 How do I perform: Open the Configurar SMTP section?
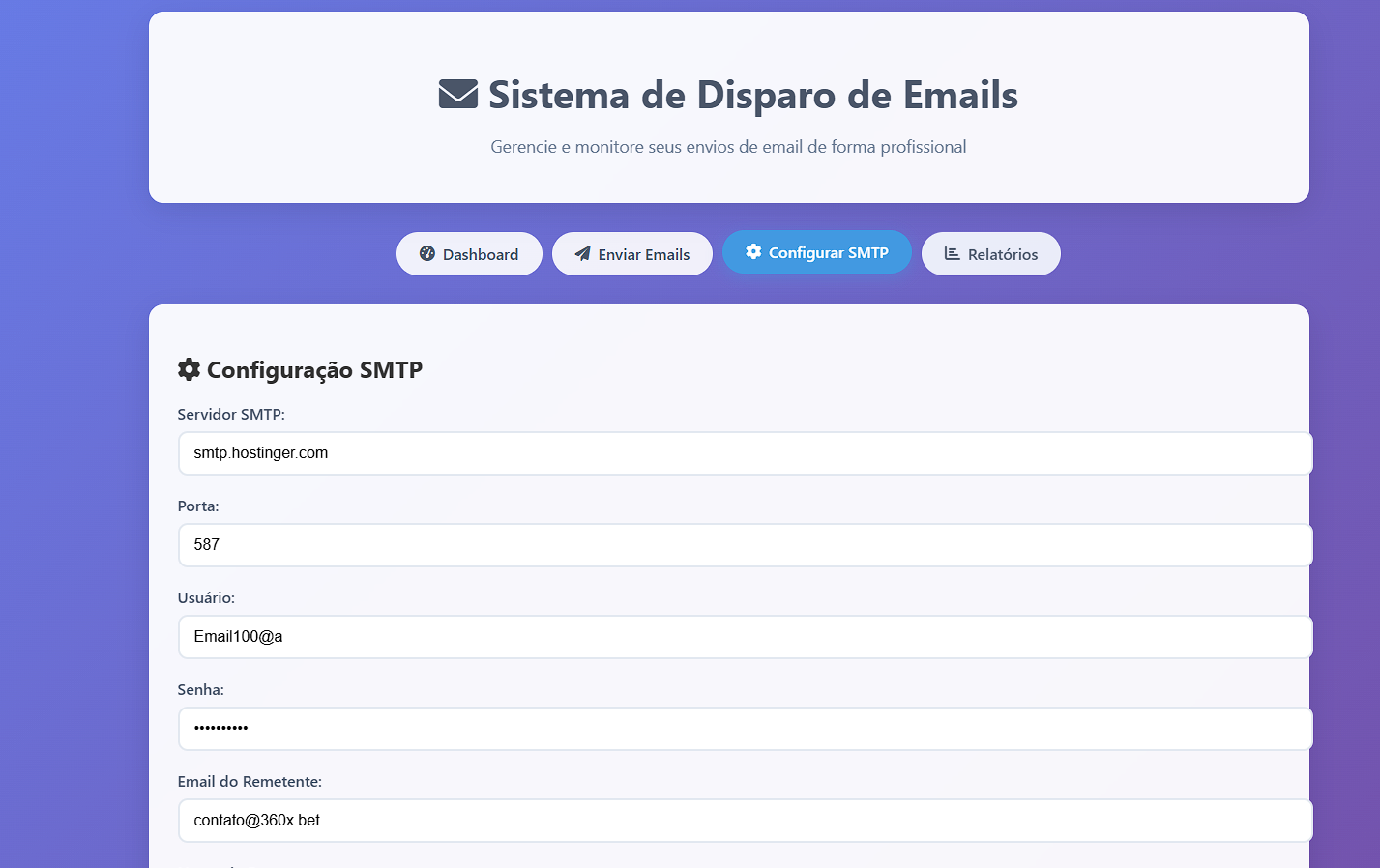point(817,251)
